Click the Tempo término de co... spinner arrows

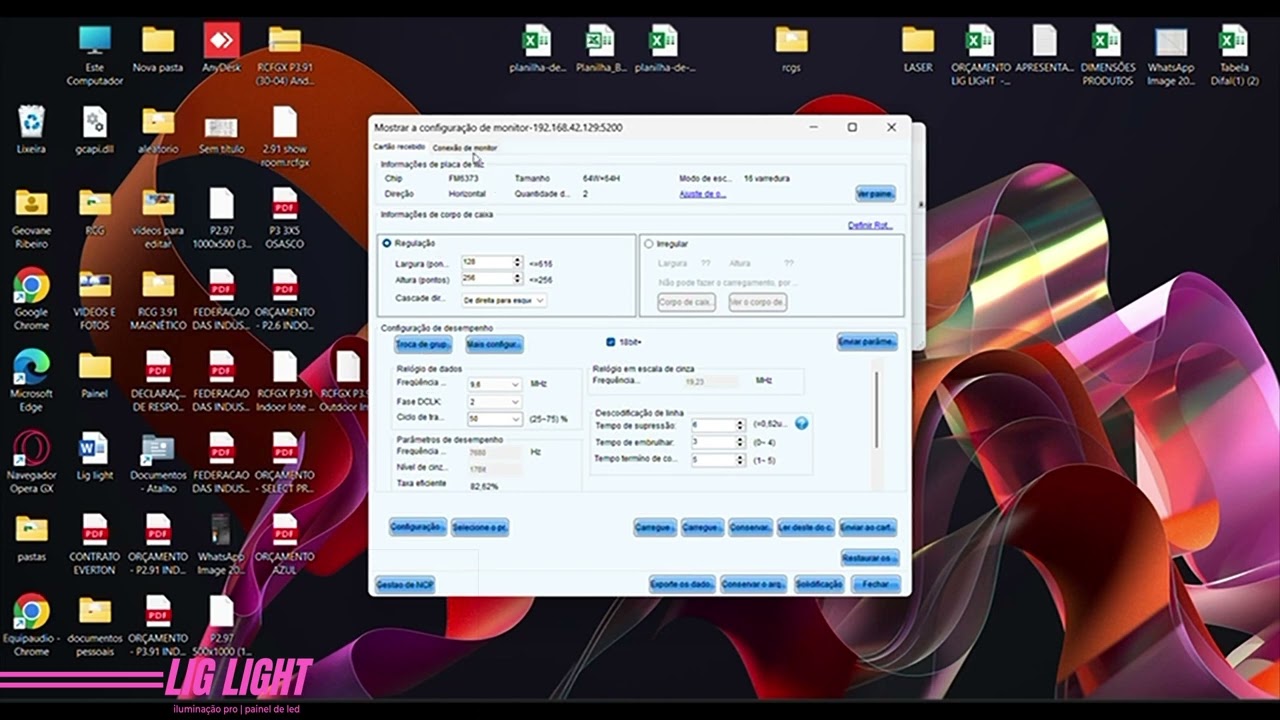740,460
